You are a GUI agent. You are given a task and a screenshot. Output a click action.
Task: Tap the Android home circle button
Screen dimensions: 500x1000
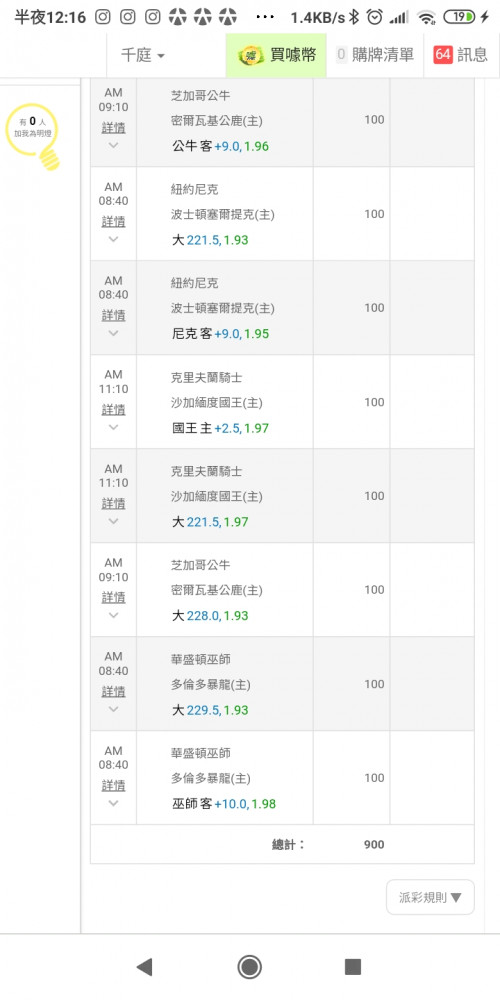[x=250, y=967]
